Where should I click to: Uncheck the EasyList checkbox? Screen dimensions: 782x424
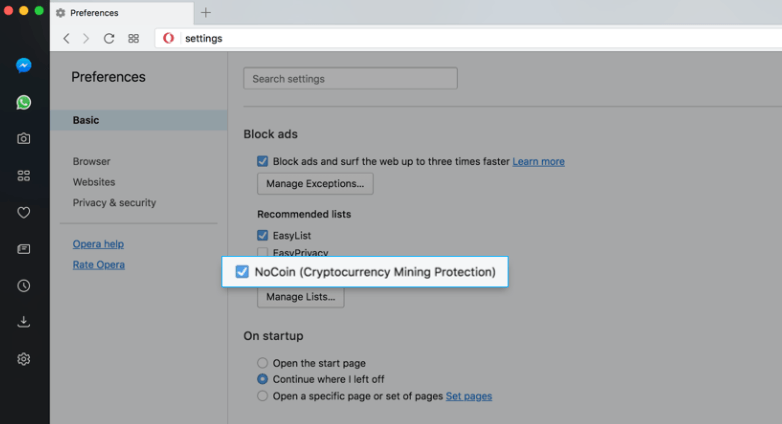pos(263,236)
